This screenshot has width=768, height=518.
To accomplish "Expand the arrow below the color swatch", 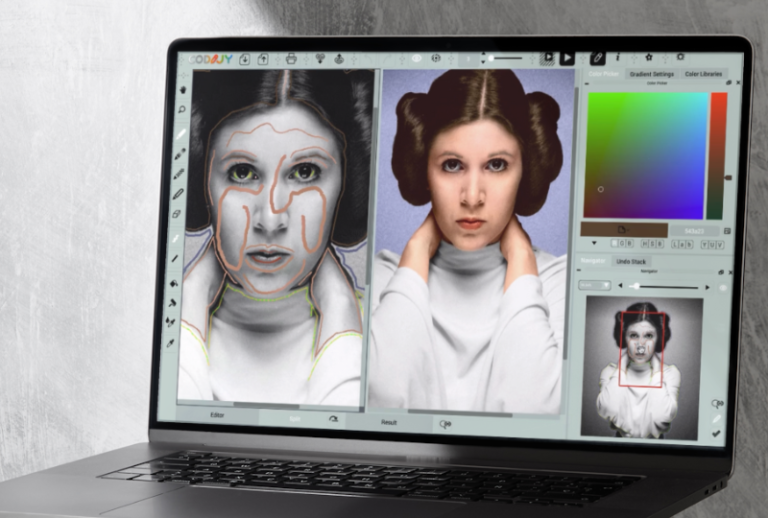I will 596,243.
